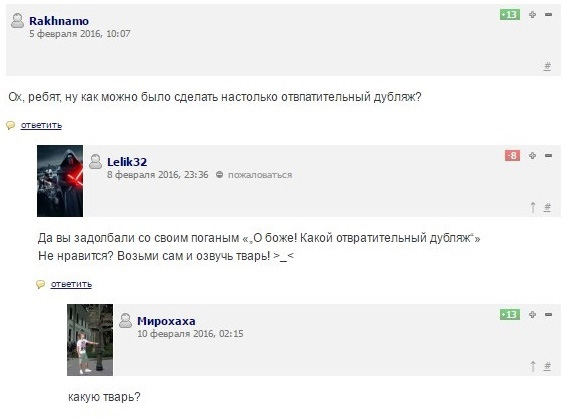Upvote Мирохаха's comment with plus icon
The image size is (567, 418).
pyautogui.click(x=532, y=315)
